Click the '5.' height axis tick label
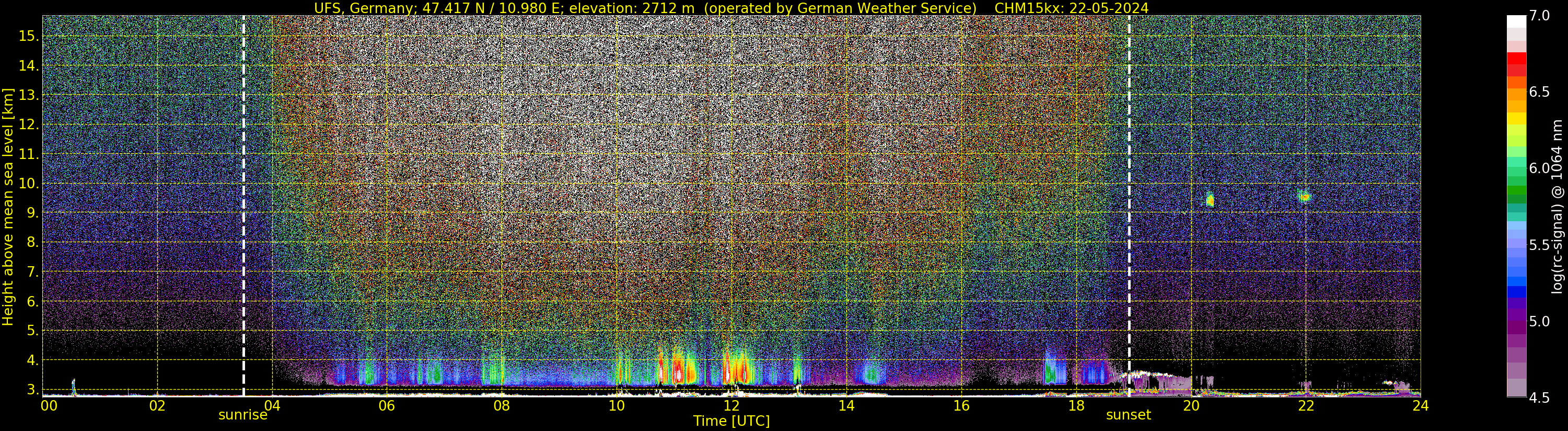1568x431 pixels. [32, 331]
